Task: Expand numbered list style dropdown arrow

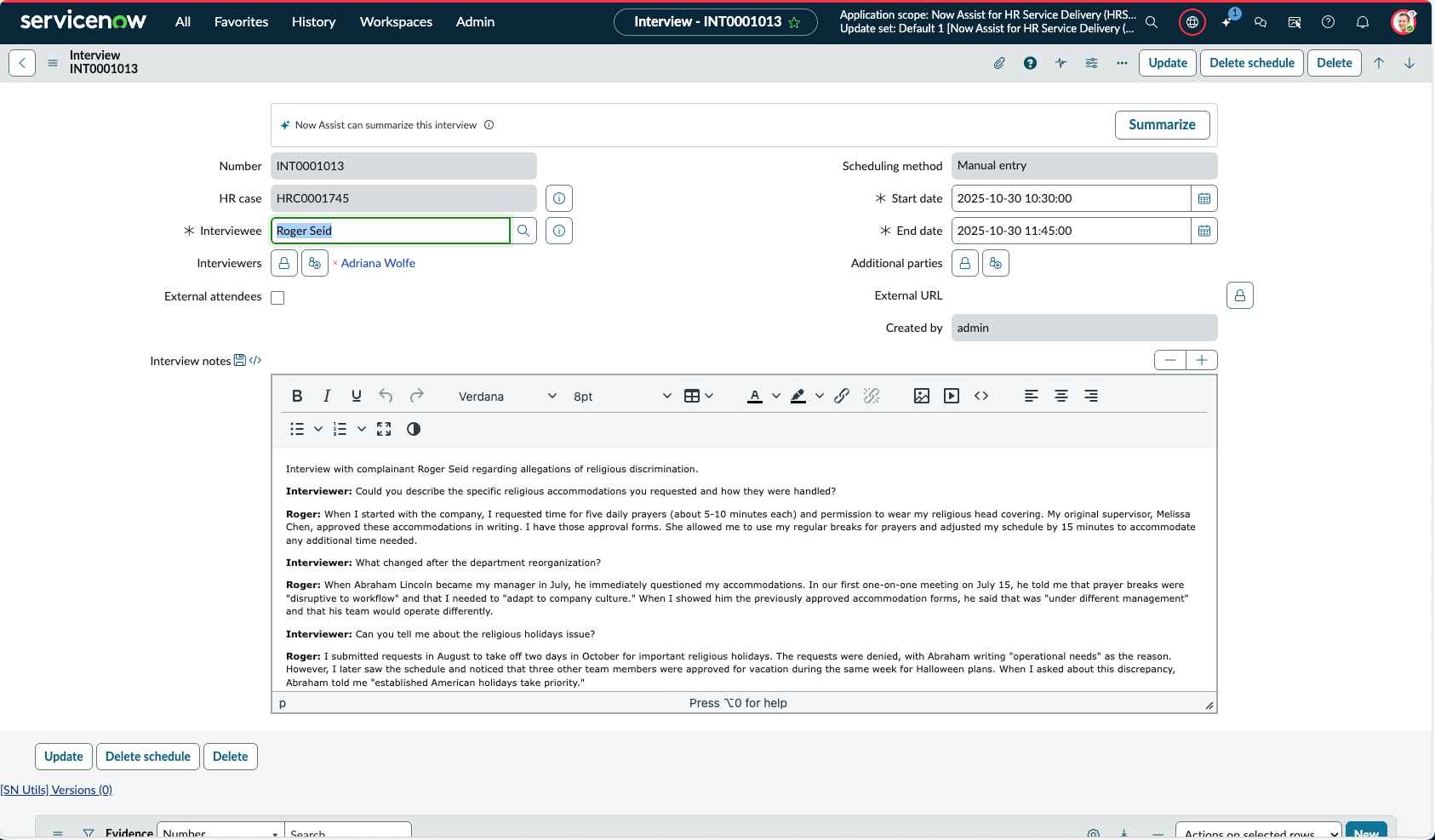Action: (x=362, y=429)
